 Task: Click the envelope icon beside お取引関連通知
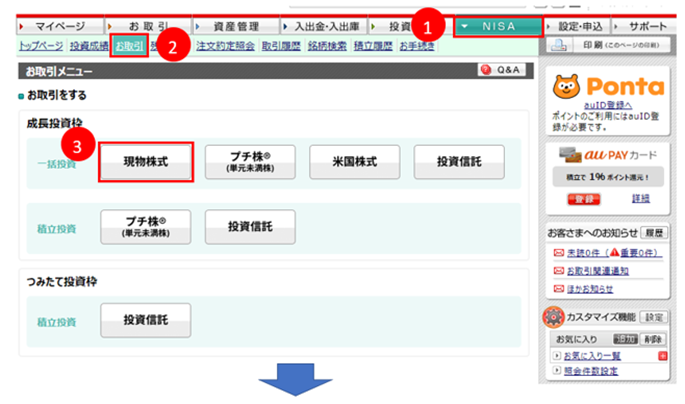559,271
